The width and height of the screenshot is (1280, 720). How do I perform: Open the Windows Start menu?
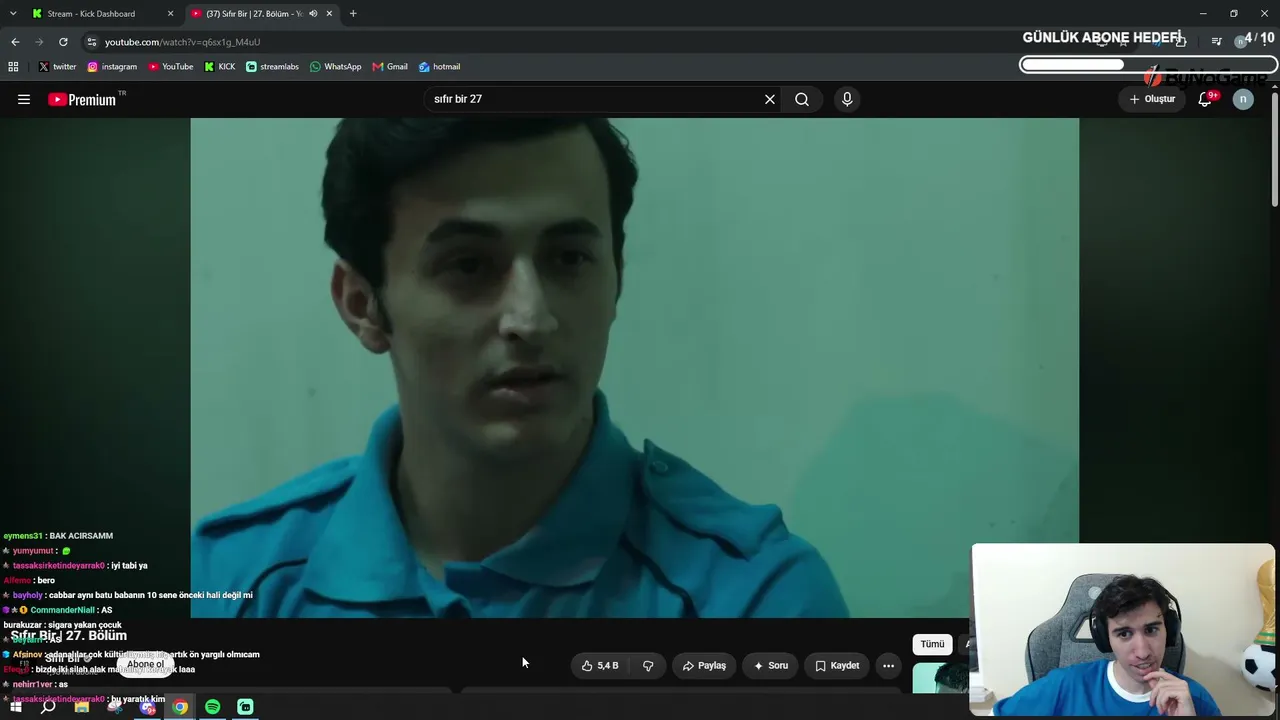click(x=15, y=707)
